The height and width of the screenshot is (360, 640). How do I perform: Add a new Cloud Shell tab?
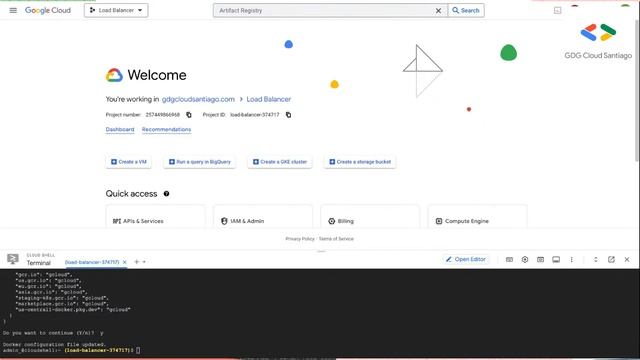(137, 262)
